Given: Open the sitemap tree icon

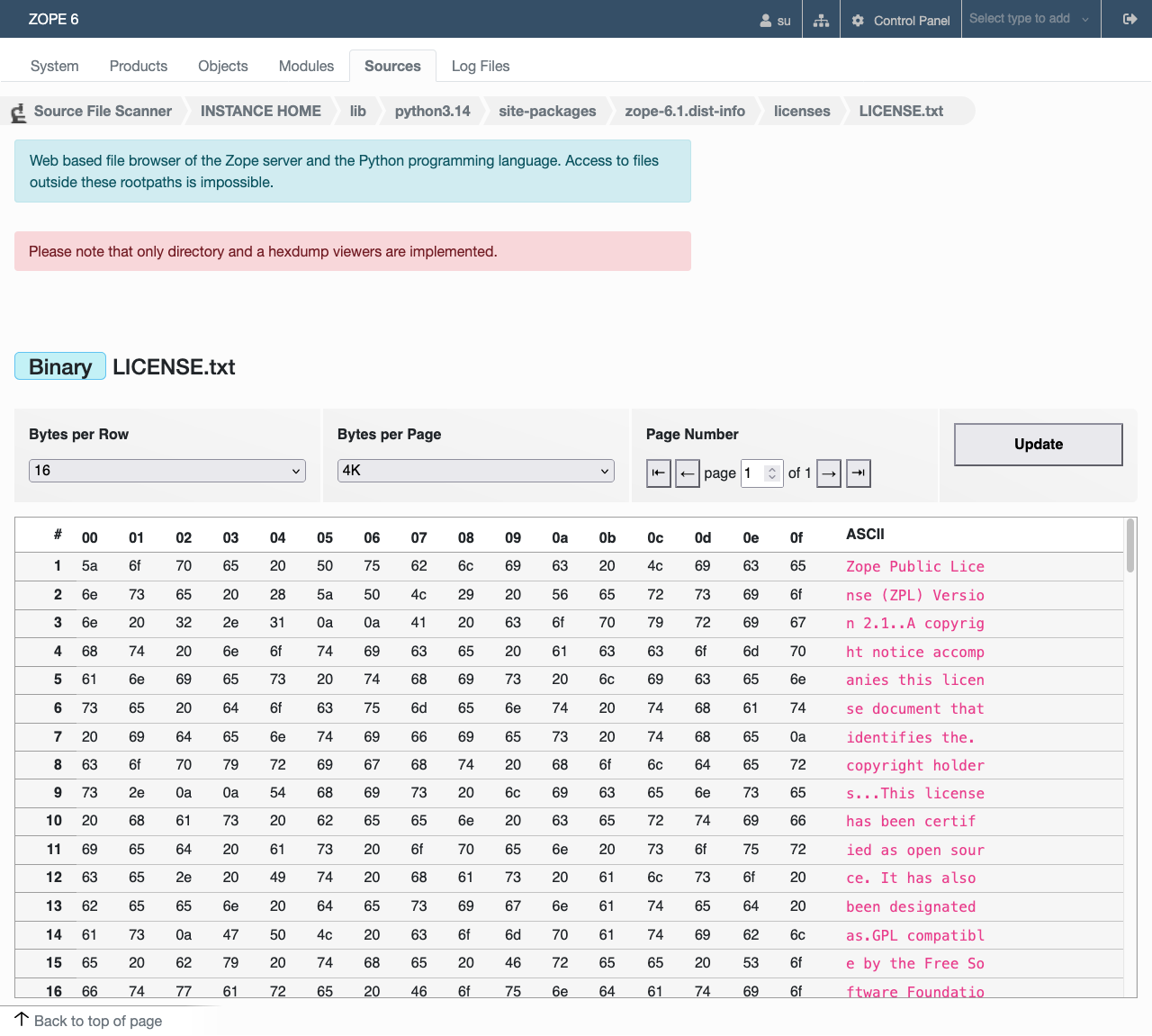Looking at the screenshot, I should [821, 20].
